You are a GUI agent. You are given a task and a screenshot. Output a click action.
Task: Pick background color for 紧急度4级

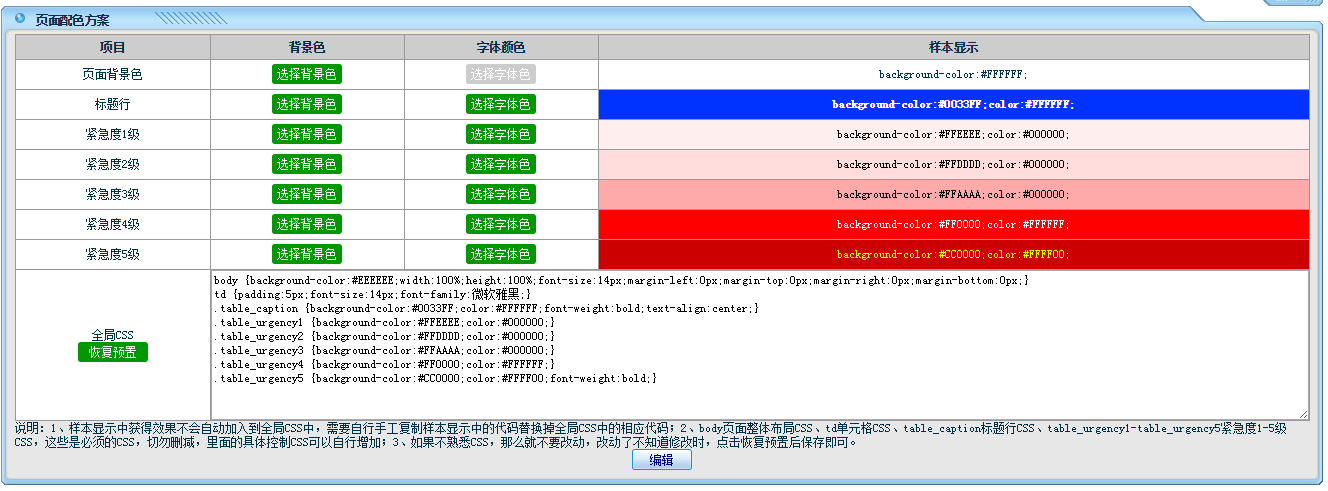pos(307,224)
